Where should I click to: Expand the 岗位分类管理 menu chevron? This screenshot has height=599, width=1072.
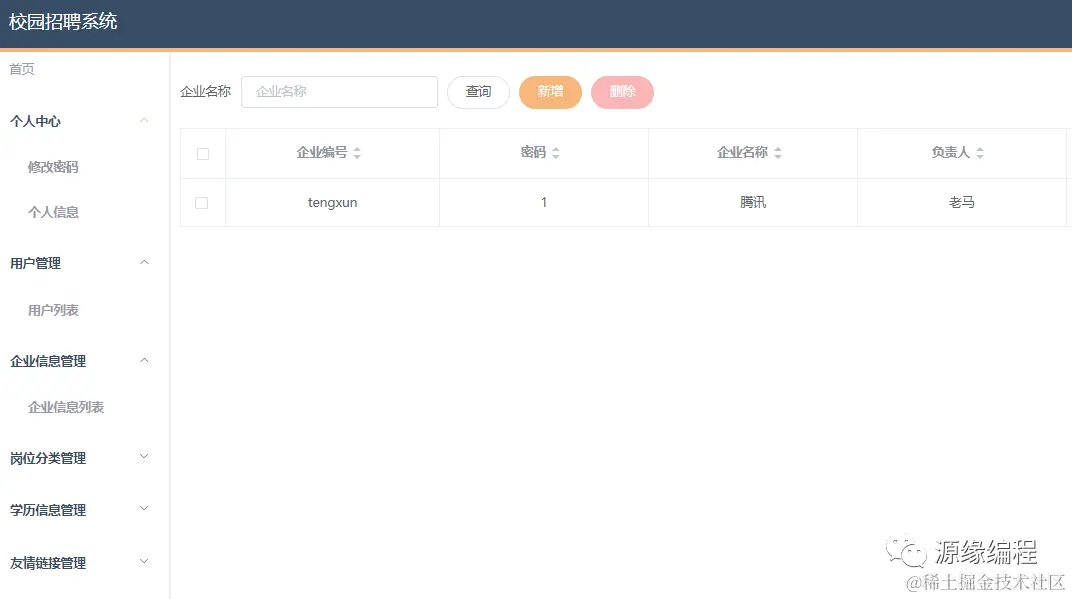144,457
